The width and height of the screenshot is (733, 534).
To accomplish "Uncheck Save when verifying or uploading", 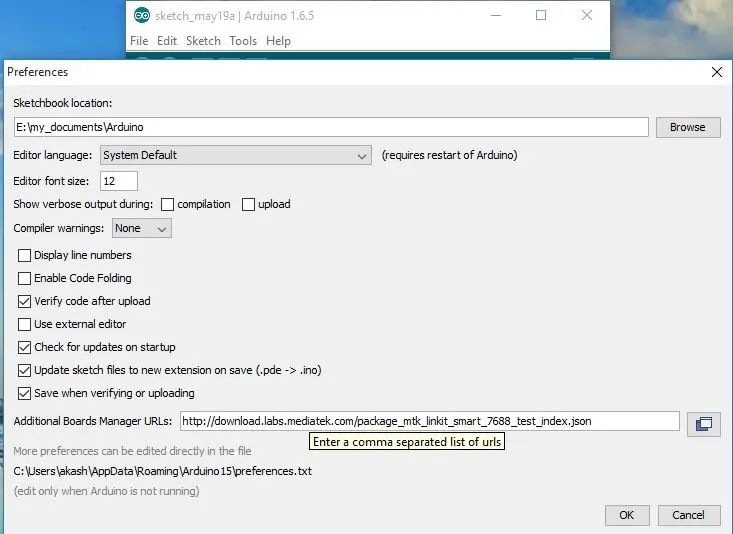I will point(24,393).
